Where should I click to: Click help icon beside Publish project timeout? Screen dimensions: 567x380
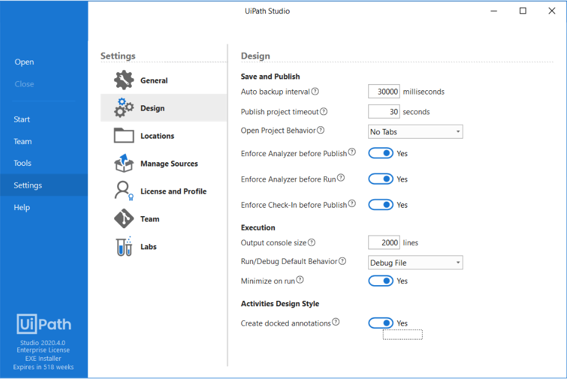pyautogui.click(x=324, y=111)
